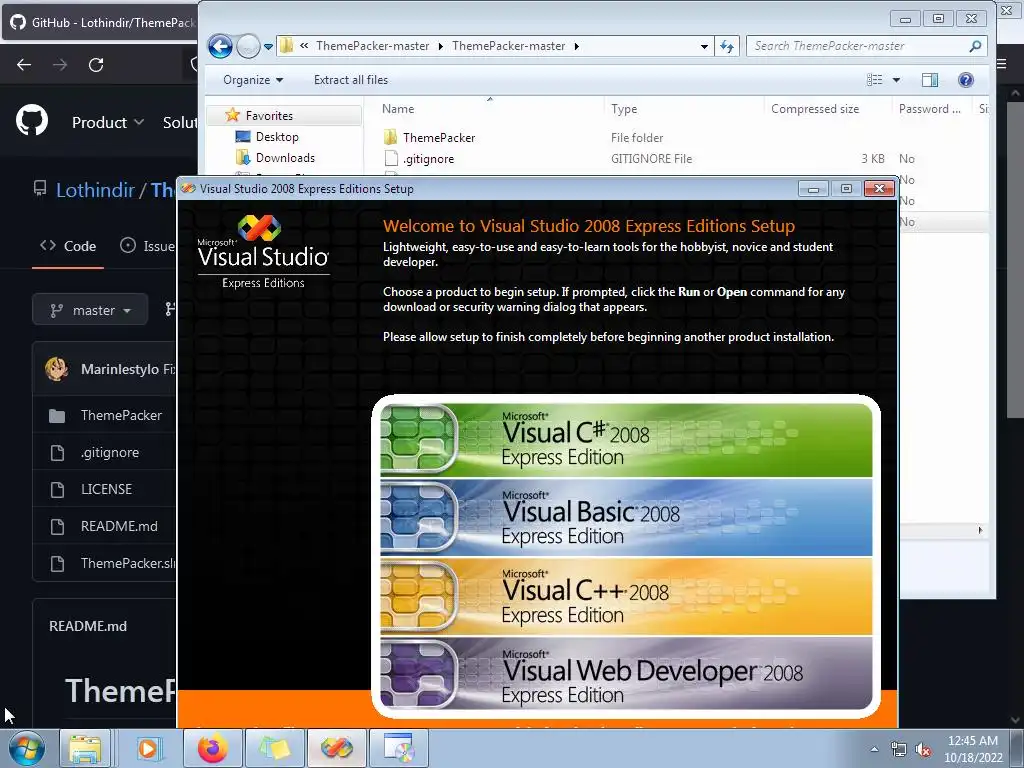Open the master branch dropdown
The image size is (1024, 768).
(90, 310)
